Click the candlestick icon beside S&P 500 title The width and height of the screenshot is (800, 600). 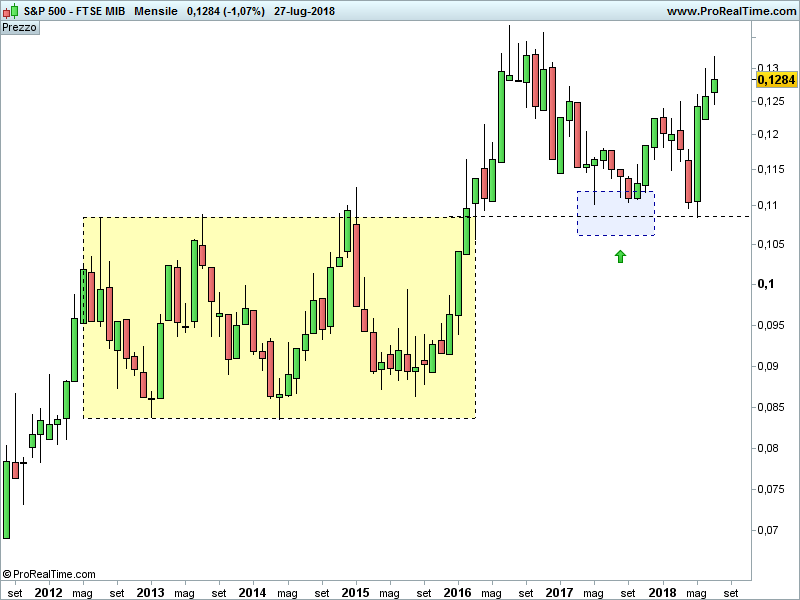tap(11, 11)
